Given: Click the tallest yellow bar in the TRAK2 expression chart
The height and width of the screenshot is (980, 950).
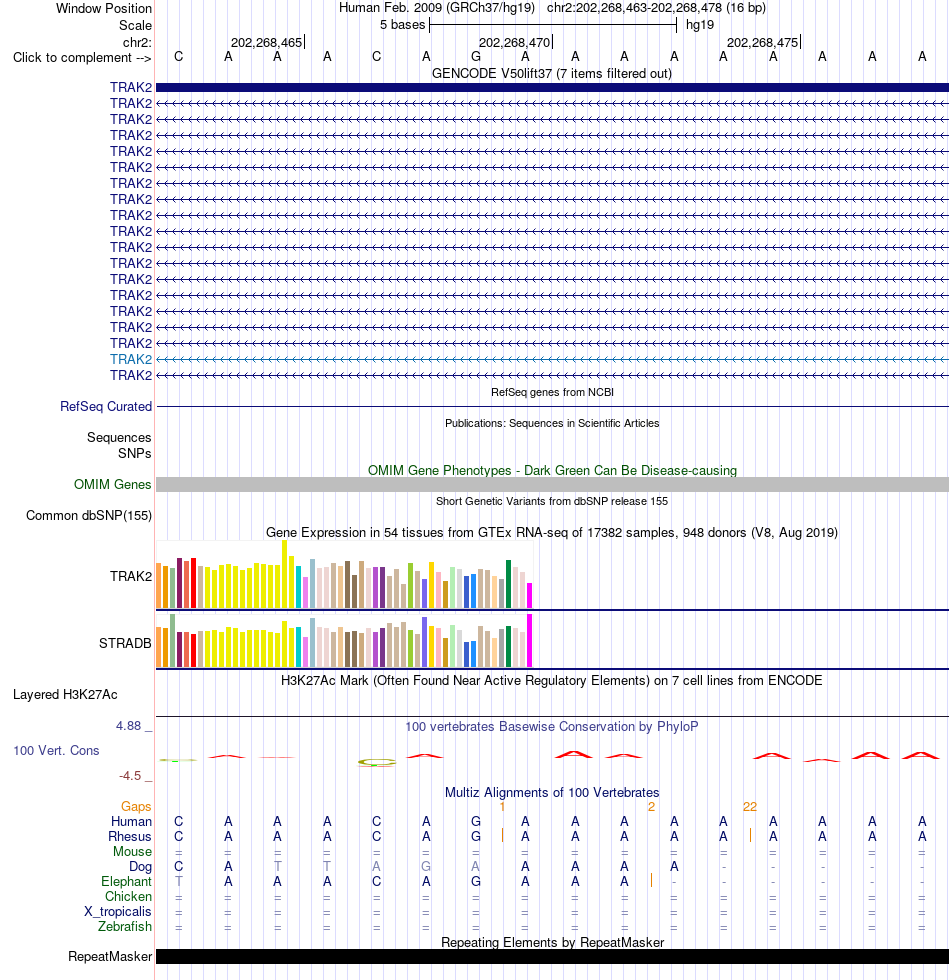Looking at the screenshot, I should coord(284,574).
